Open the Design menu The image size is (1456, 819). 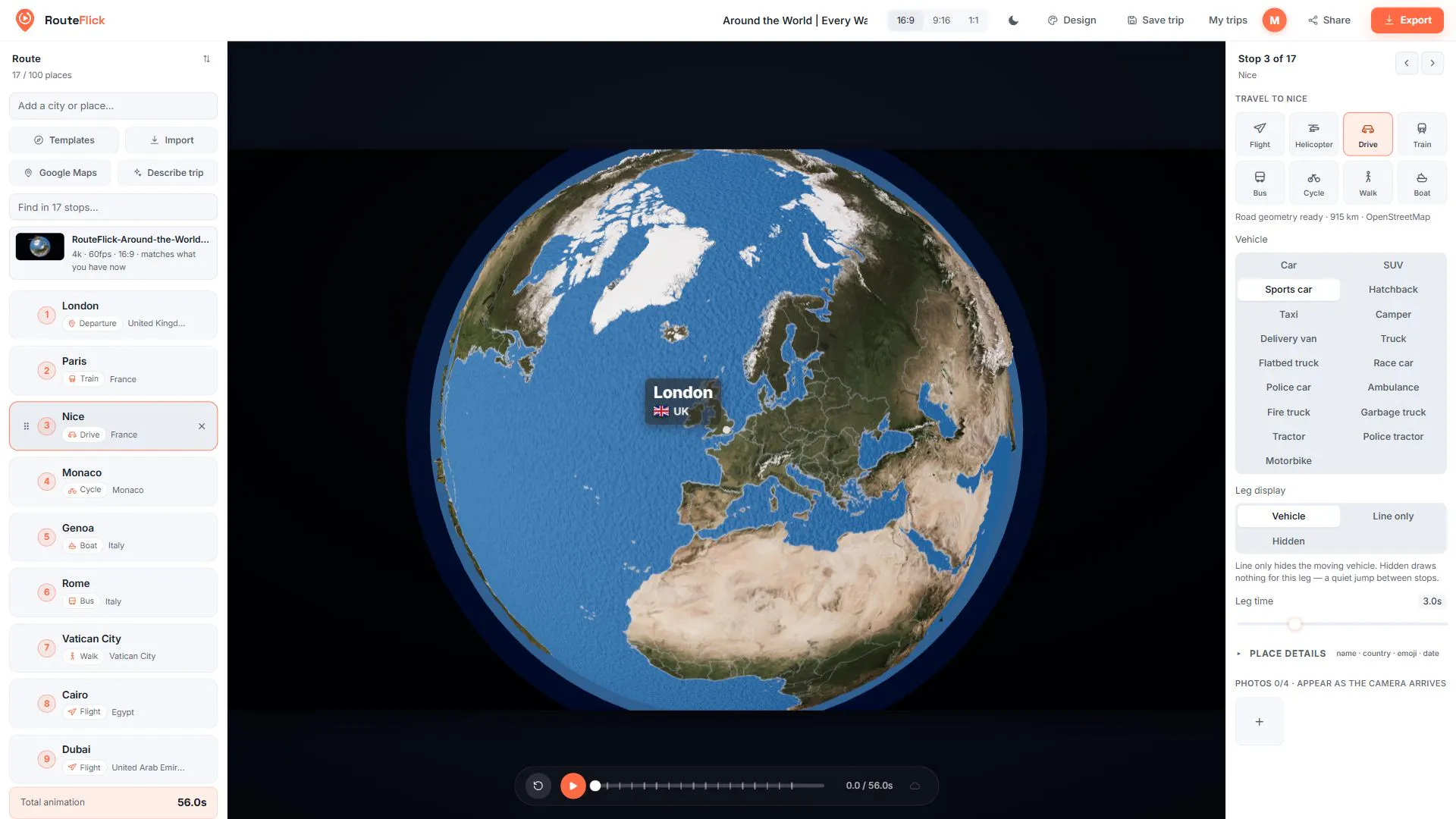click(x=1072, y=20)
